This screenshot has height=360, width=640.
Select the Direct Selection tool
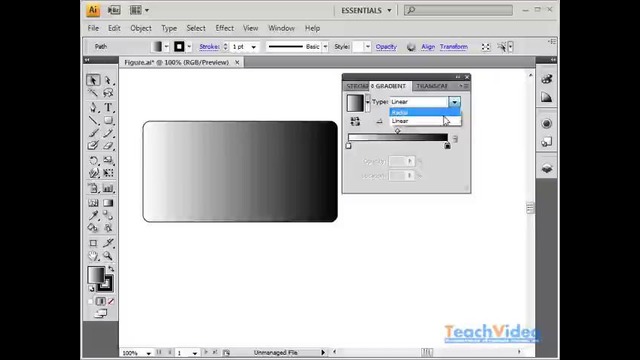[108, 80]
